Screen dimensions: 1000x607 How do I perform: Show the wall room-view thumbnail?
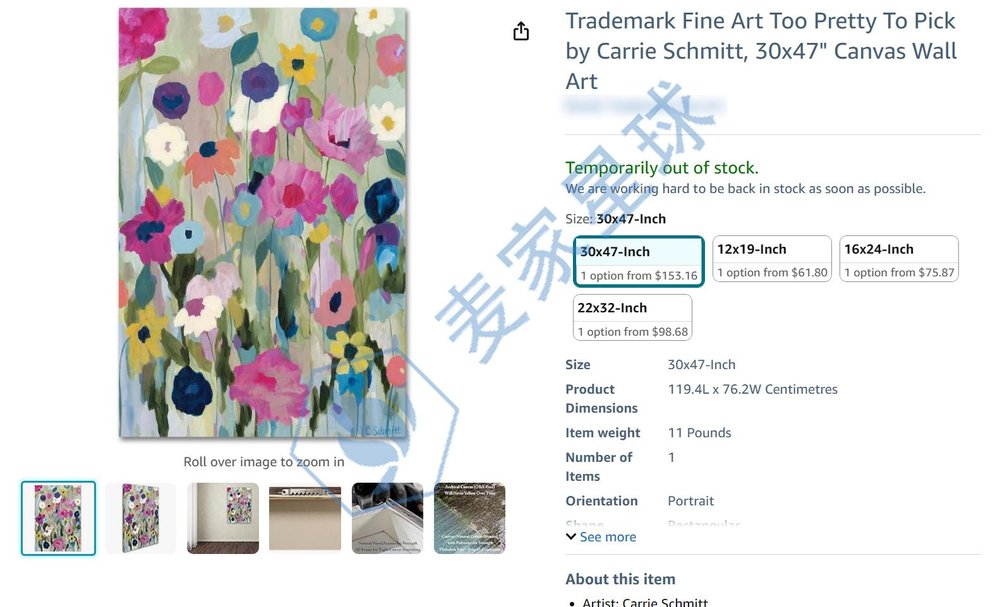tap(223, 518)
